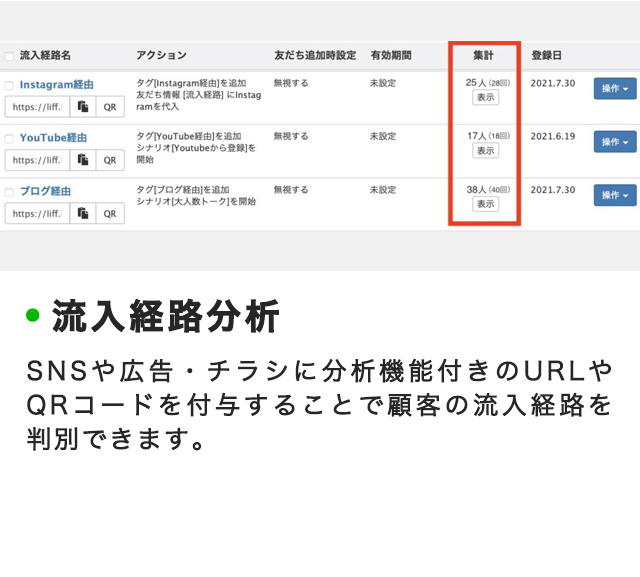The height and width of the screenshot is (577, 640).
Task: Toggle the select-all checkbox beside 流入経路名
Action: pos(9,56)
